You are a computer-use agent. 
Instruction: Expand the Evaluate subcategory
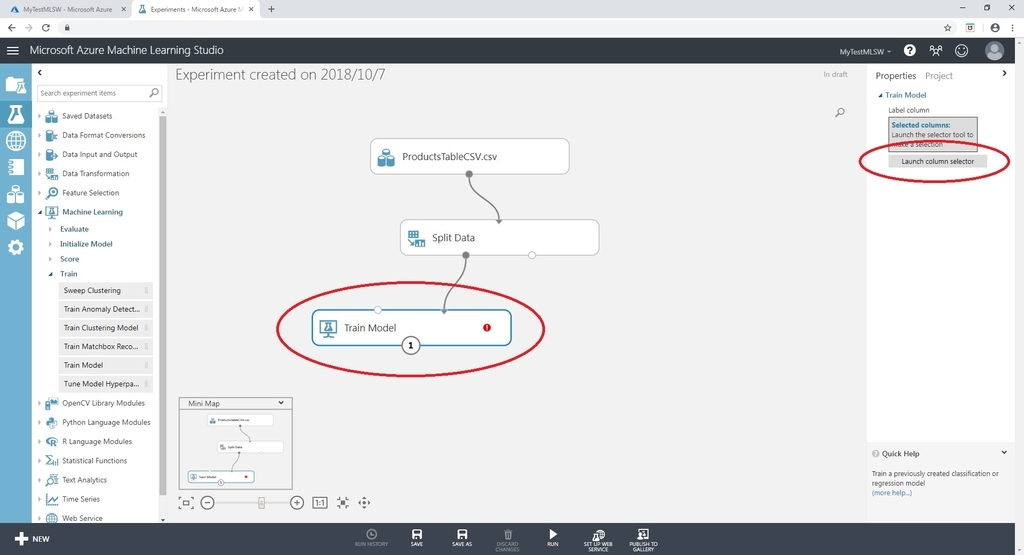pyautogui.click(x=50, y=229)
